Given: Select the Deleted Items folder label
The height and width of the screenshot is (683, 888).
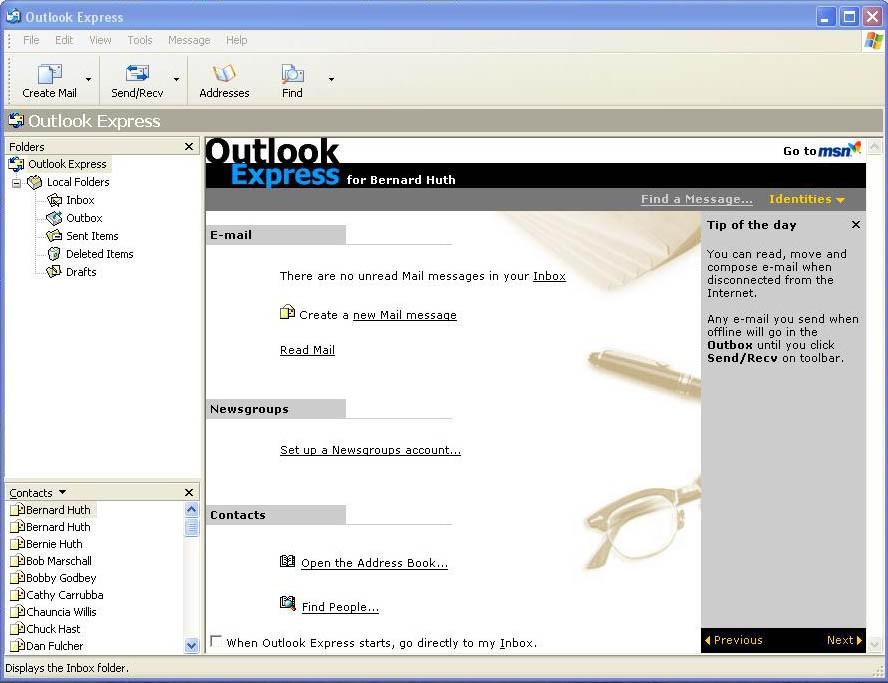Looking at the screenshot, I should 100,254.
